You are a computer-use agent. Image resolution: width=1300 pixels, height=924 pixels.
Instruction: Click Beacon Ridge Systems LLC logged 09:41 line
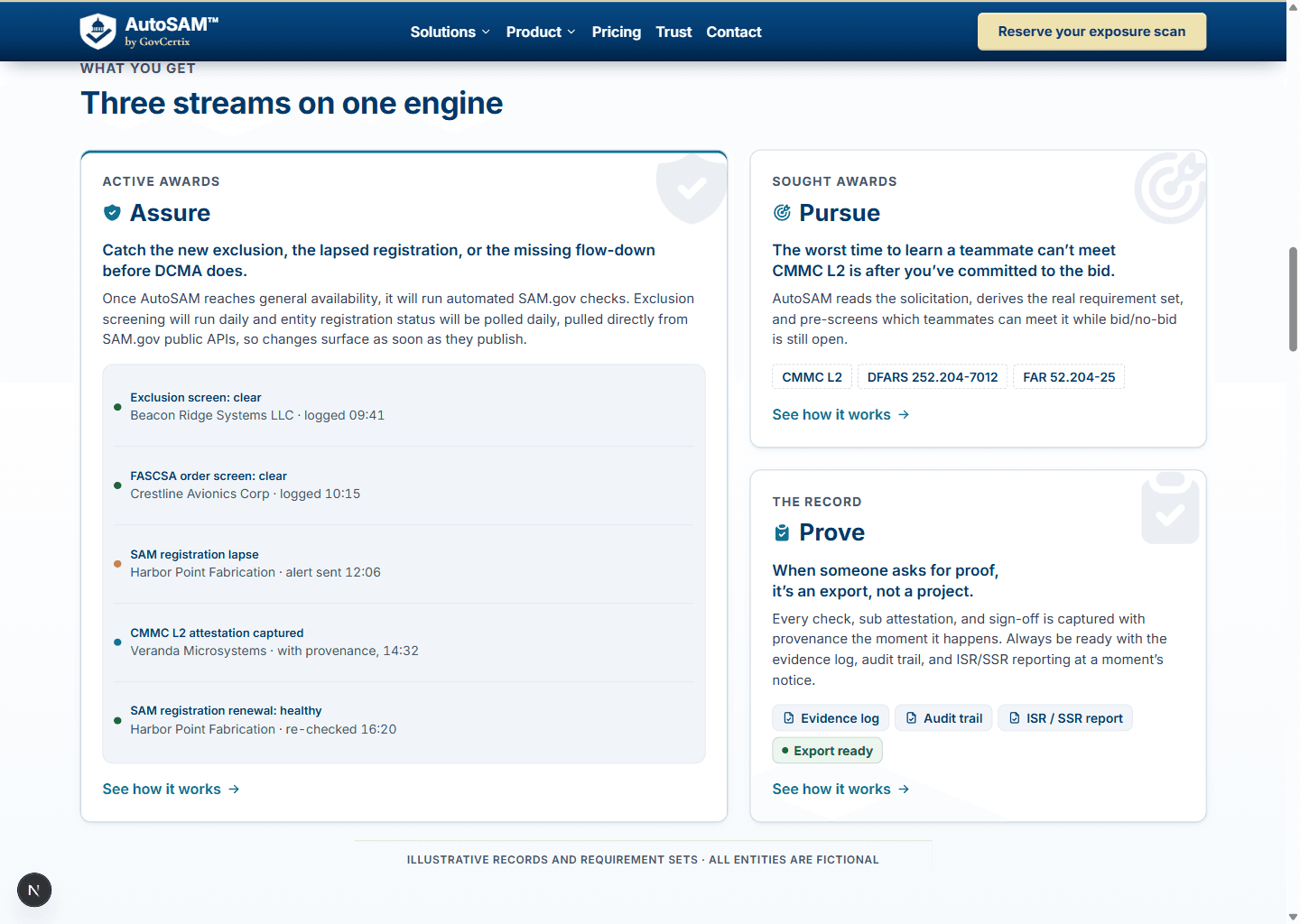click(257, 416)
